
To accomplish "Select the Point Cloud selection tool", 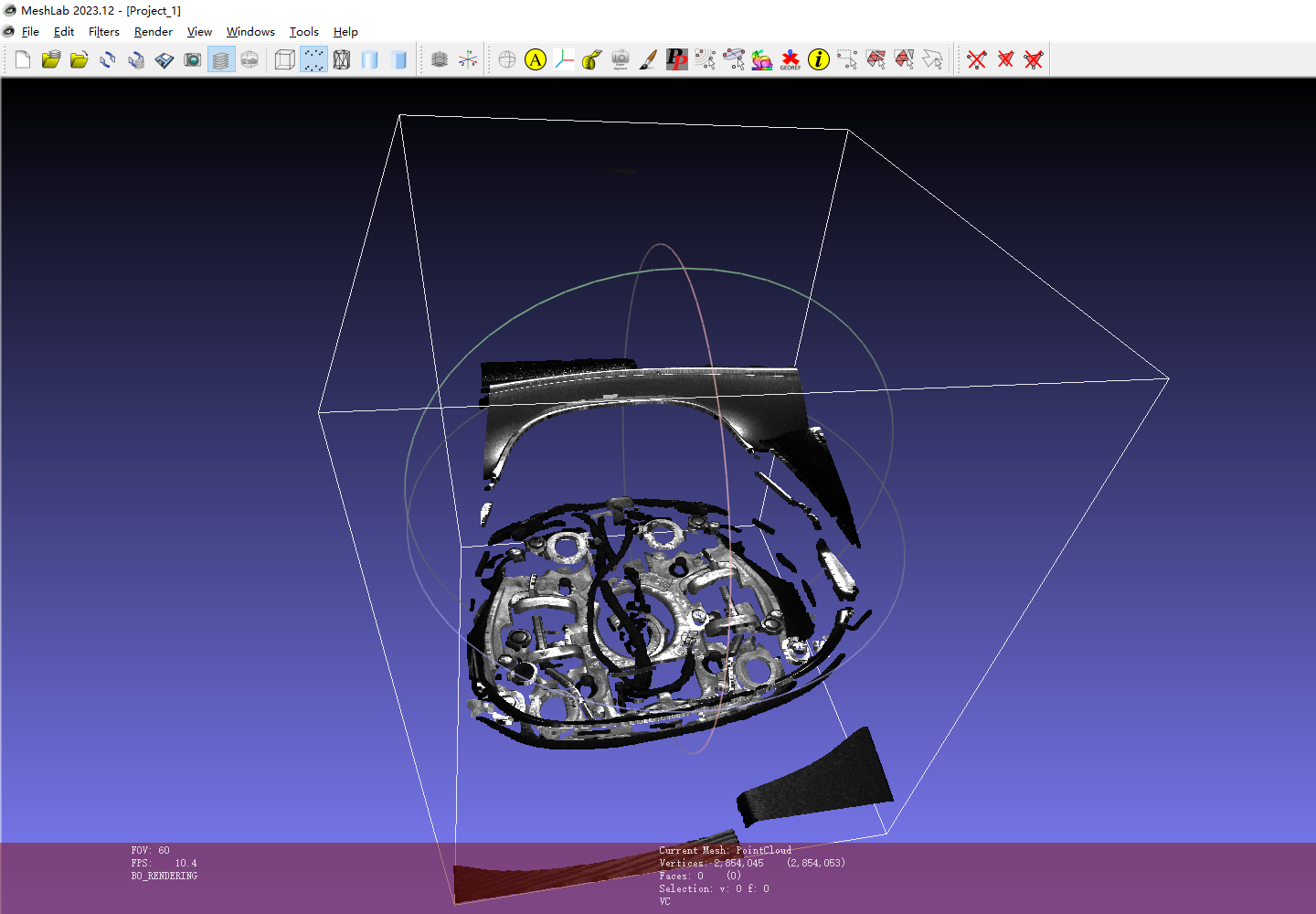I will pyautogui.click(x=706, y=59).
